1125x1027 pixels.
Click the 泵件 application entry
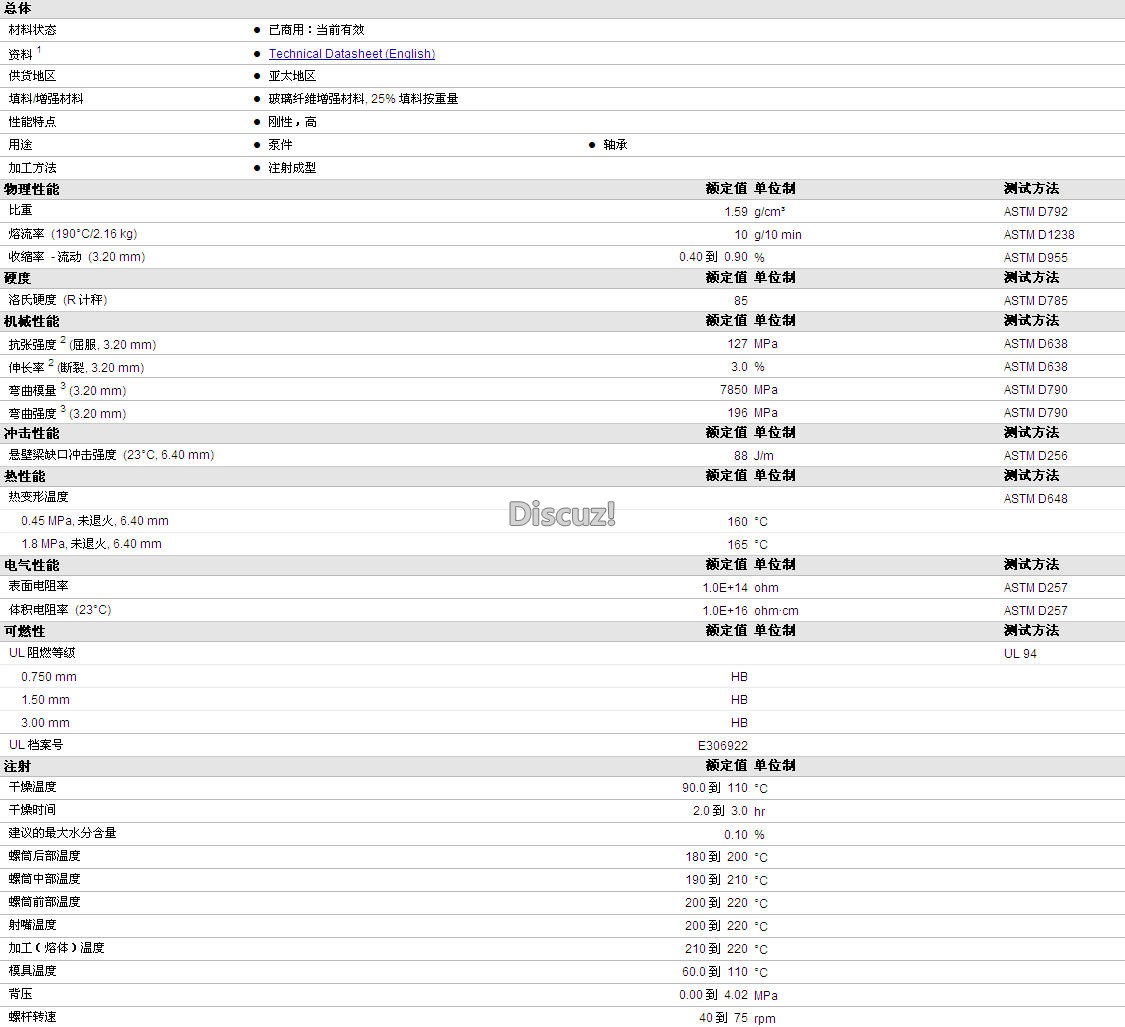(x=281, y=145)
